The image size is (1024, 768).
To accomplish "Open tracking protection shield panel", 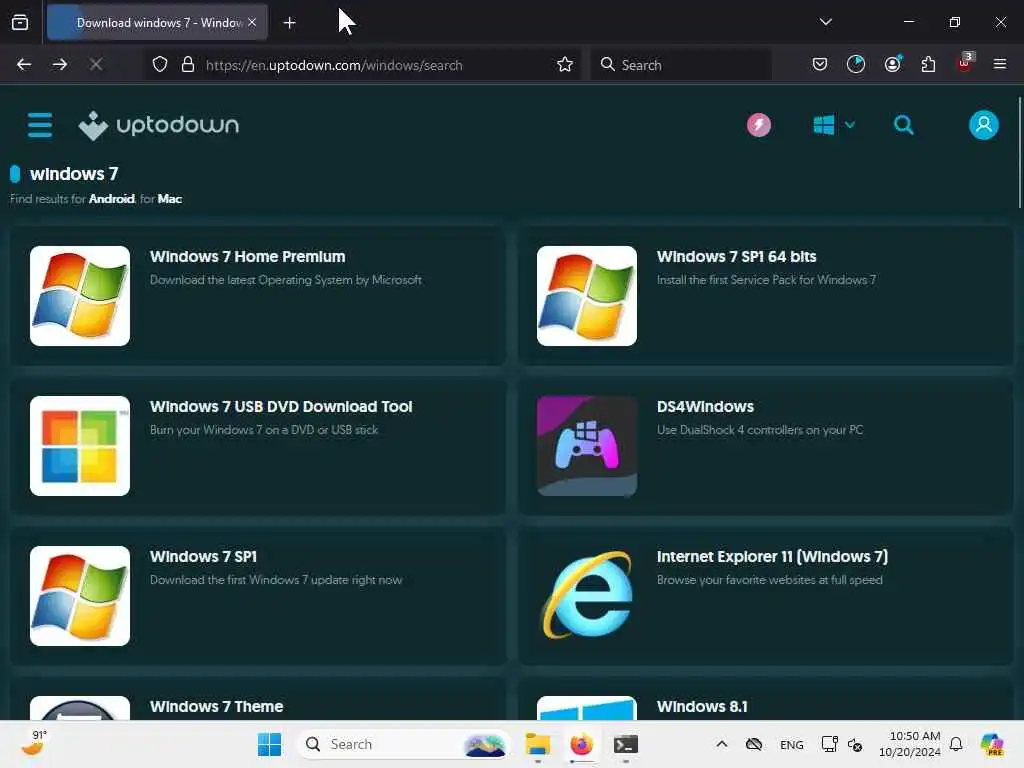I will (x=160, y=65).
